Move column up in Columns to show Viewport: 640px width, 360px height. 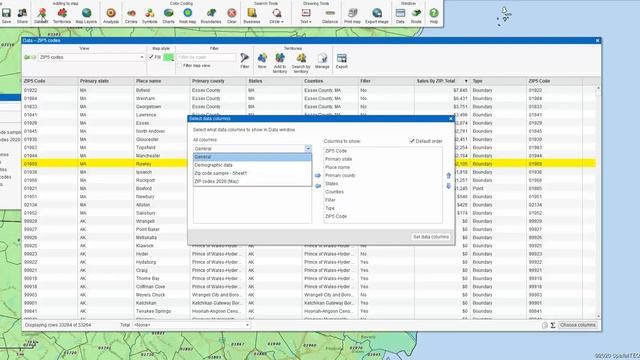click(449, 176)
